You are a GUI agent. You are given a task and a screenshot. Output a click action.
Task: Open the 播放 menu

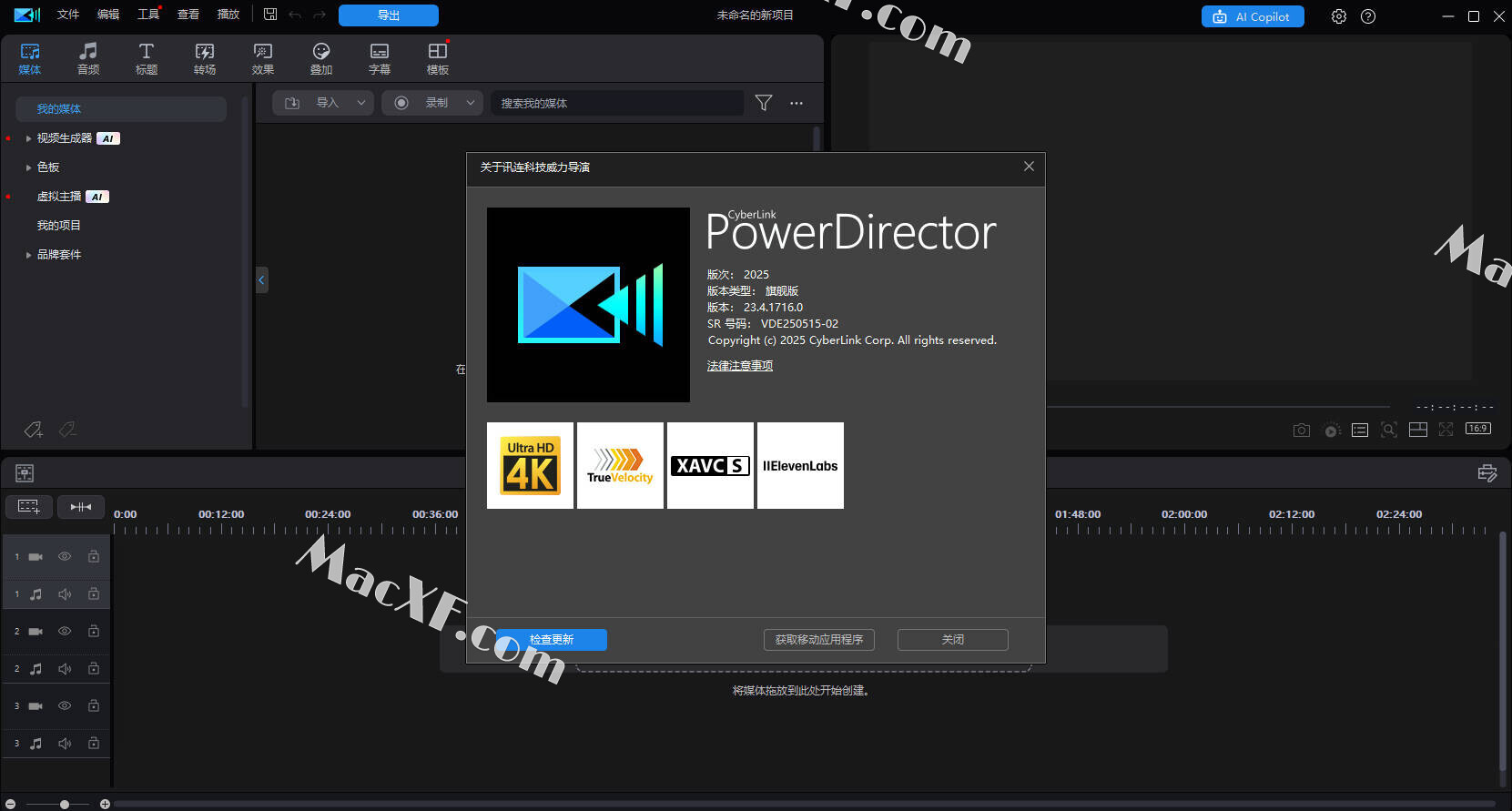(x=228, y=15)
